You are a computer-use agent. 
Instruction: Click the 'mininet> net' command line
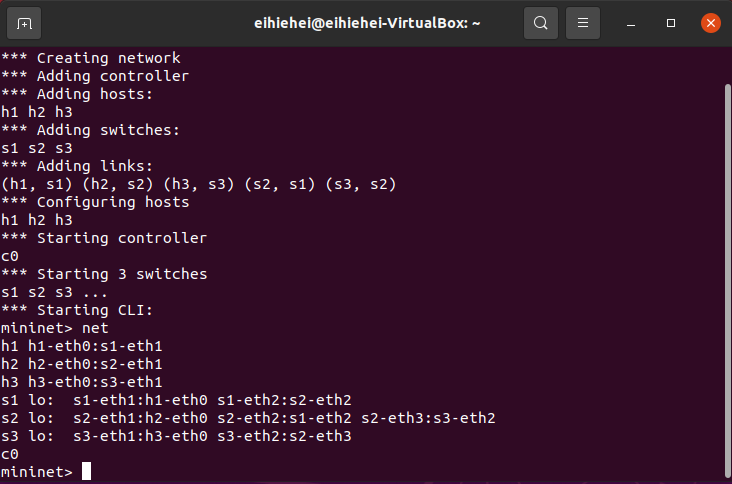click(55, 327)
